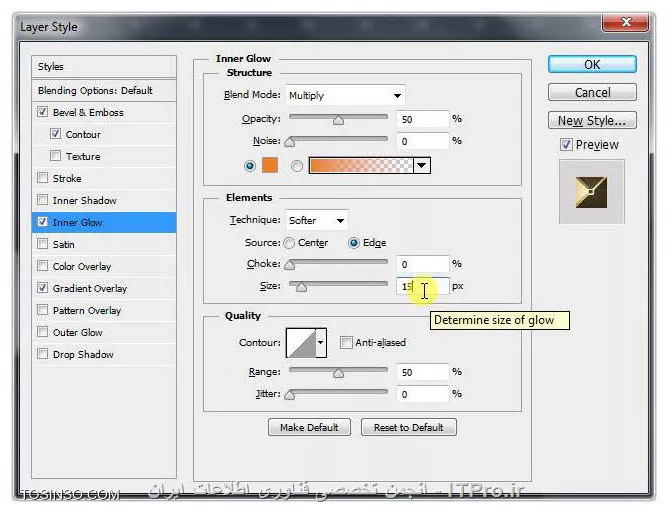Viewport: 672px width, 516px height.
Task: Select the gradient glow radio button
Action: [297, 166]
